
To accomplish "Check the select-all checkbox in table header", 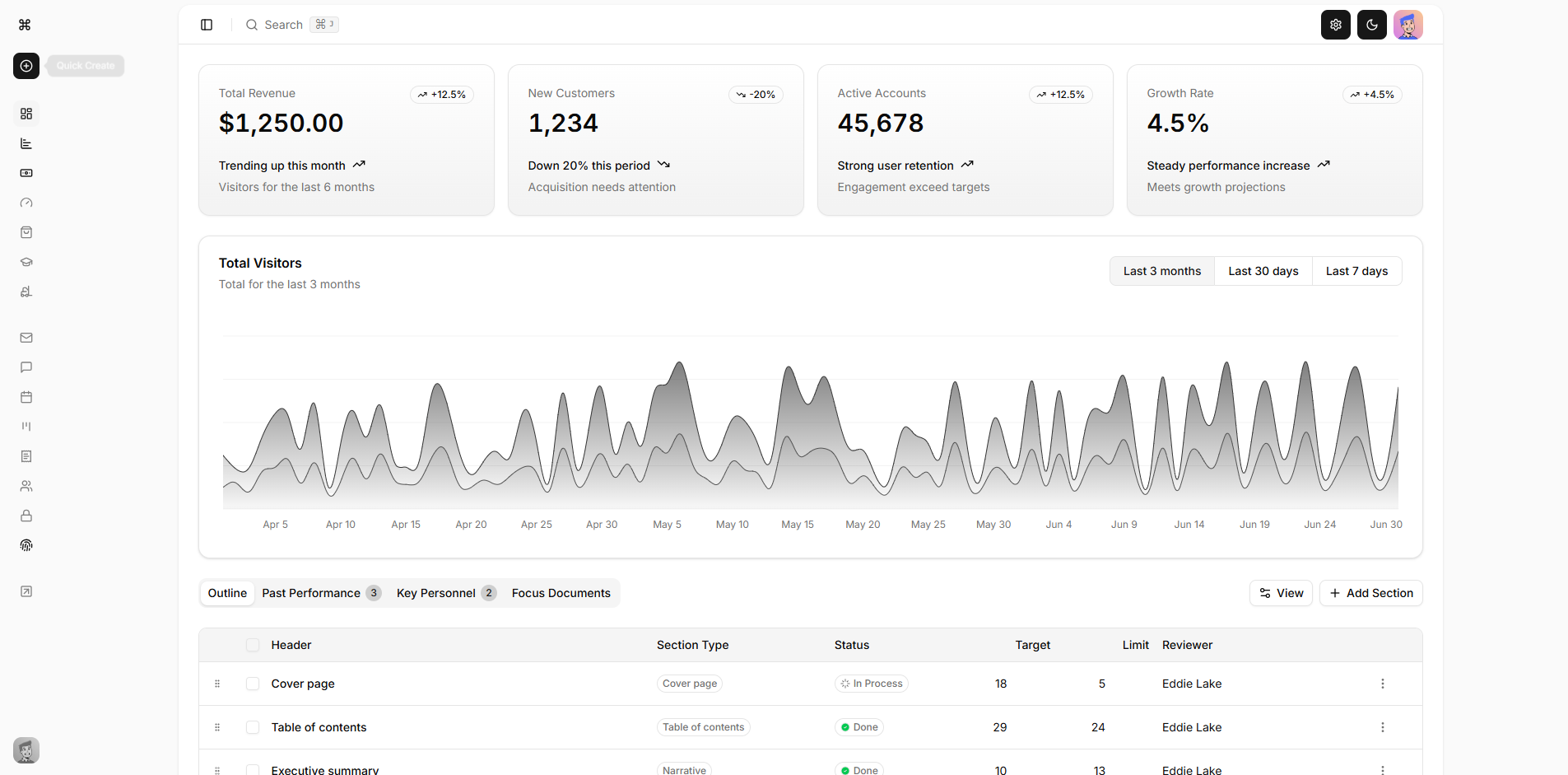I will click(253, 645).
